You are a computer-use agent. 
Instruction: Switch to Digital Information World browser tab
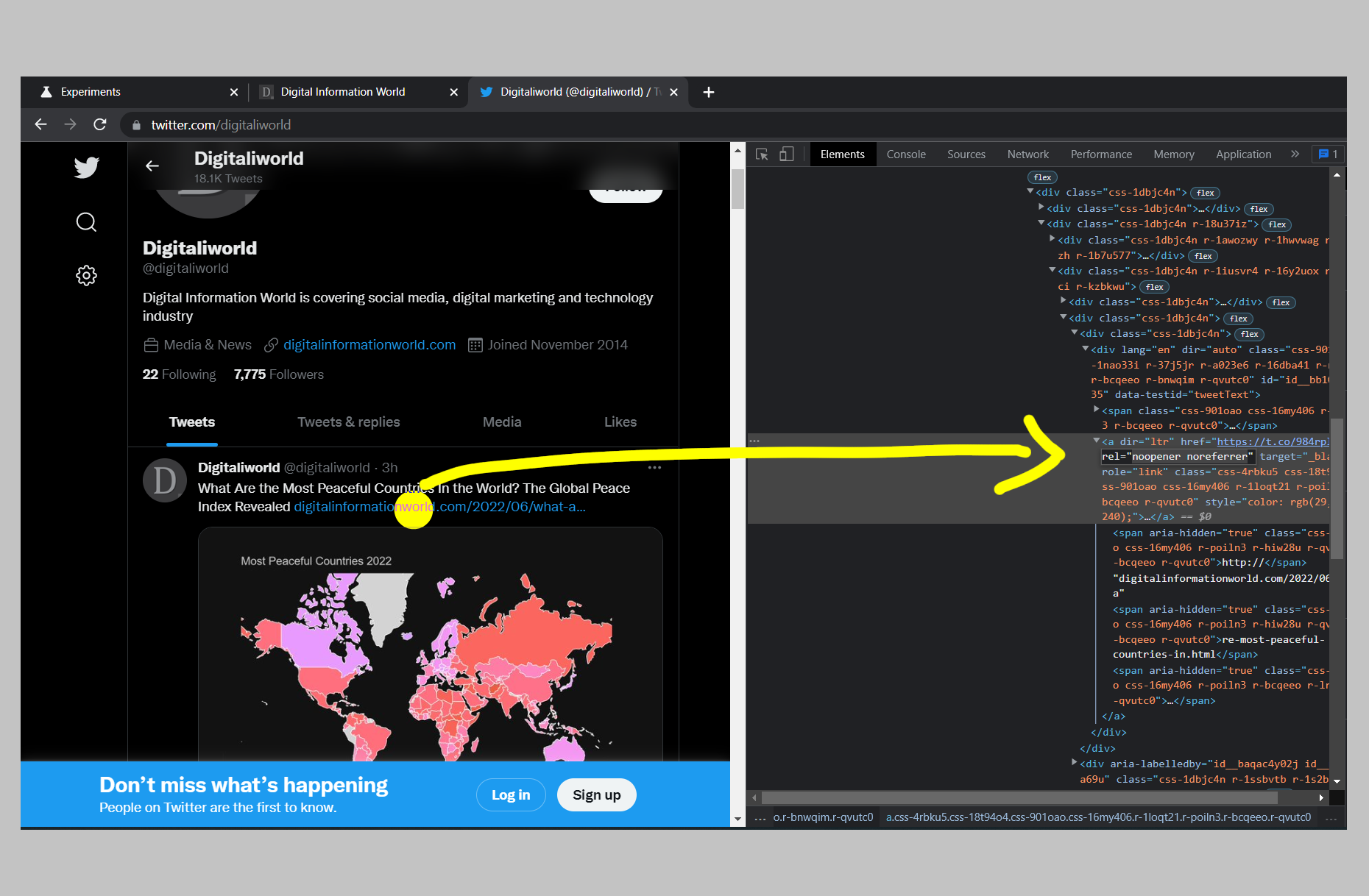pos(353,92)
